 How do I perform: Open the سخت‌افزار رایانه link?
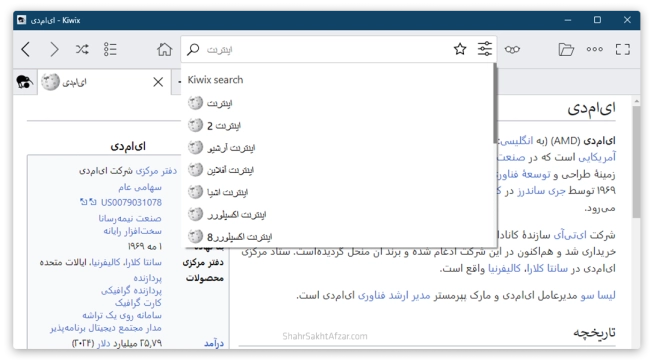[x=133, y=231]
